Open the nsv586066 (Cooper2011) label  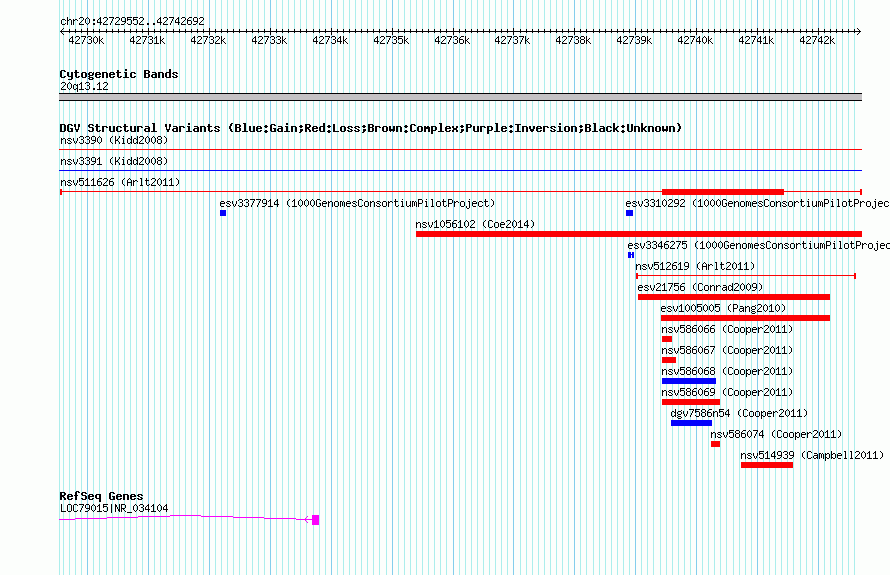click(x=727, y=329)
